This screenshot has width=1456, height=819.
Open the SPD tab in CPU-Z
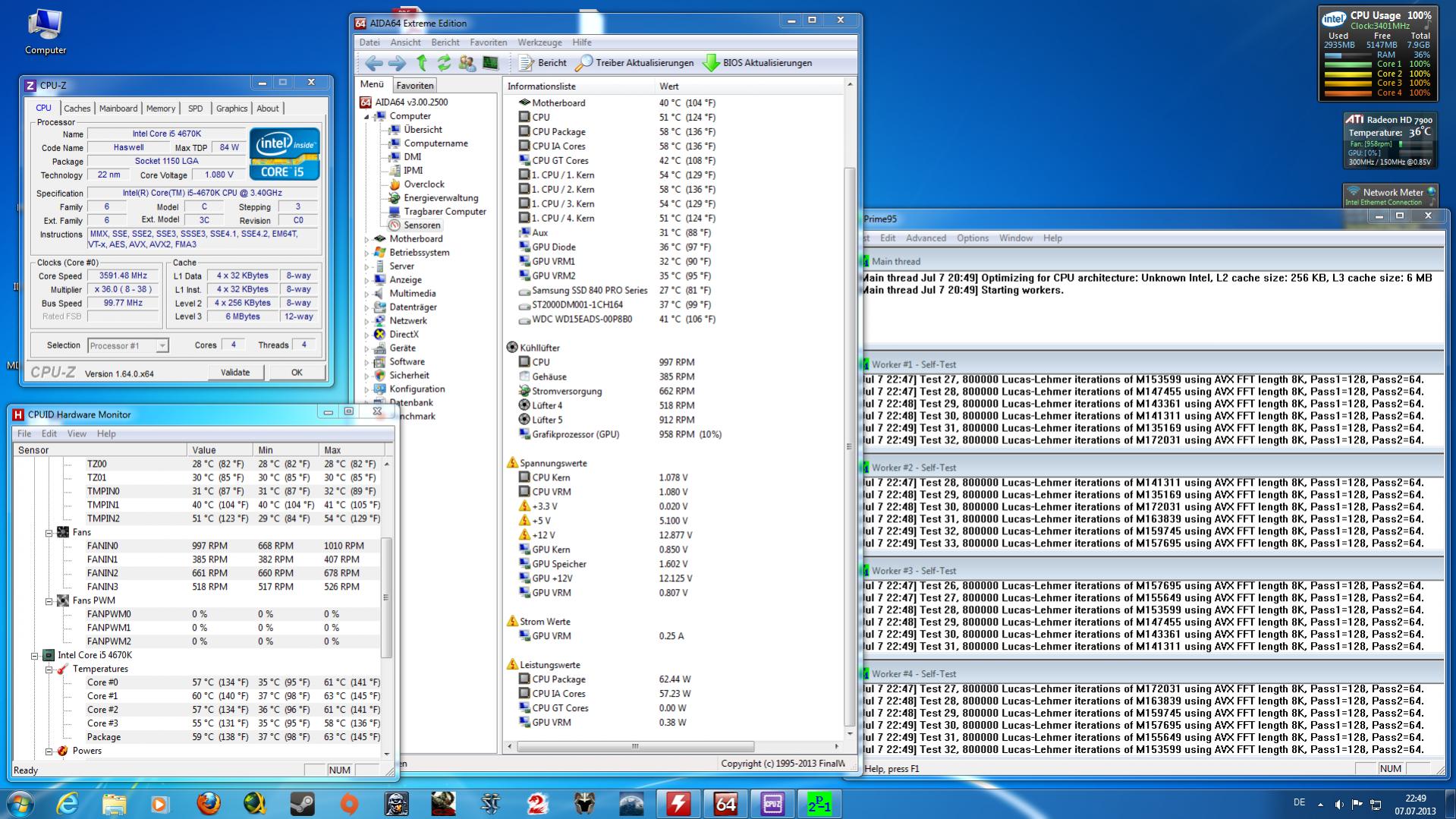point(196,109)
